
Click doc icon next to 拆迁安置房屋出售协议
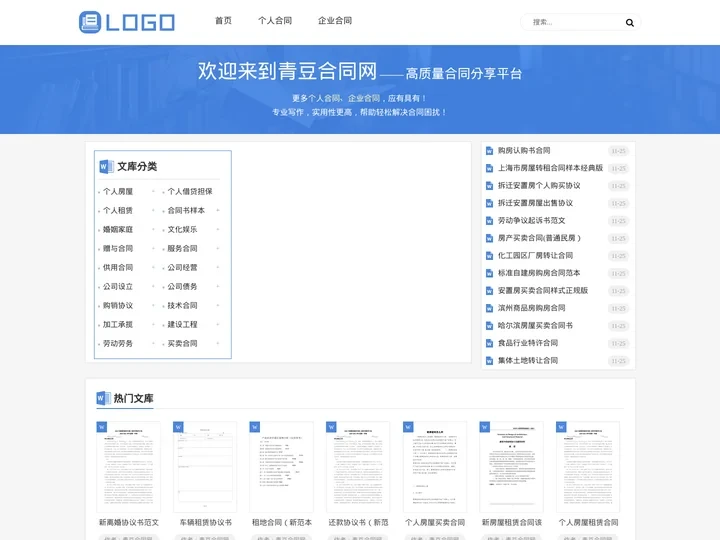489,203
